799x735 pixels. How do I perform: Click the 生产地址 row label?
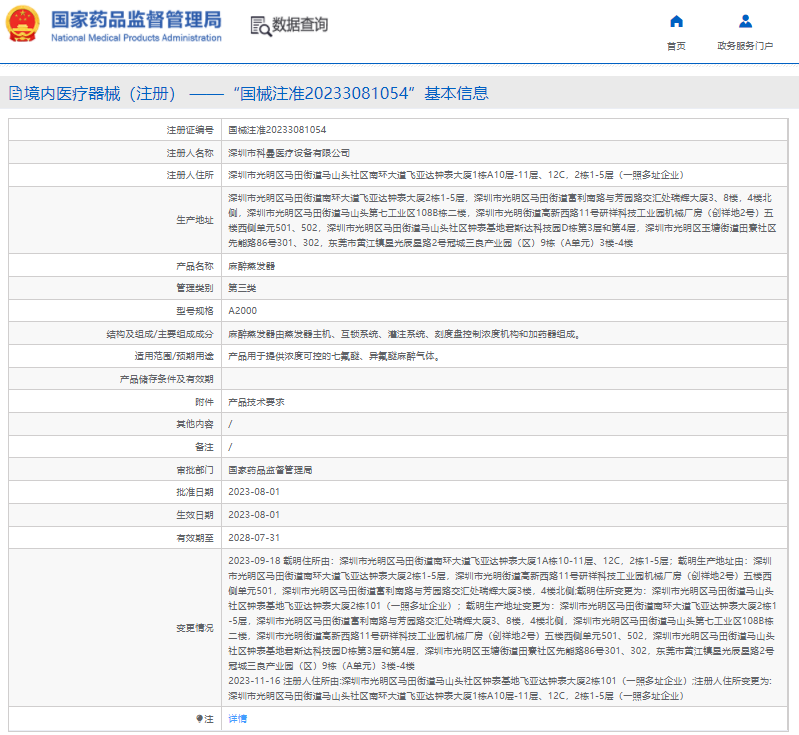(x=195, y=220)
